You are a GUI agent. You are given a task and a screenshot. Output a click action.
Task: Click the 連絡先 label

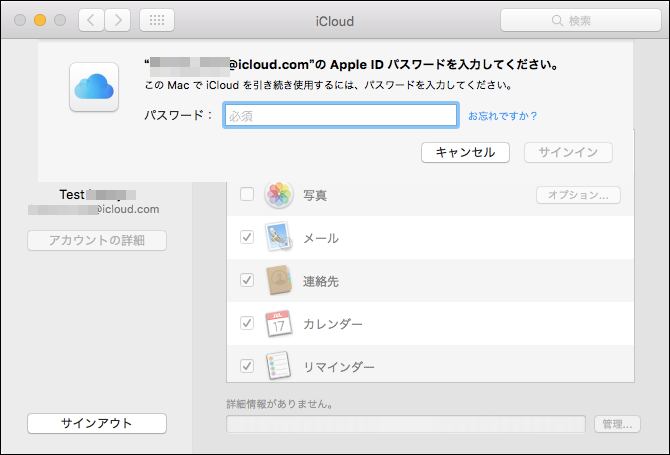coord(321,281)
